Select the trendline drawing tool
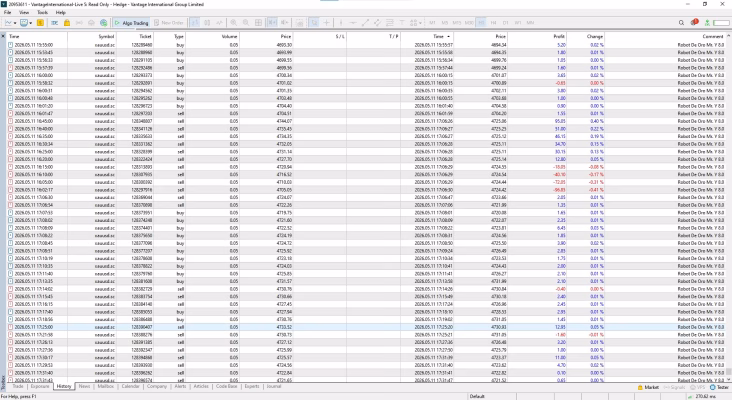The image size is (732, 400). [x=365, y=22]
